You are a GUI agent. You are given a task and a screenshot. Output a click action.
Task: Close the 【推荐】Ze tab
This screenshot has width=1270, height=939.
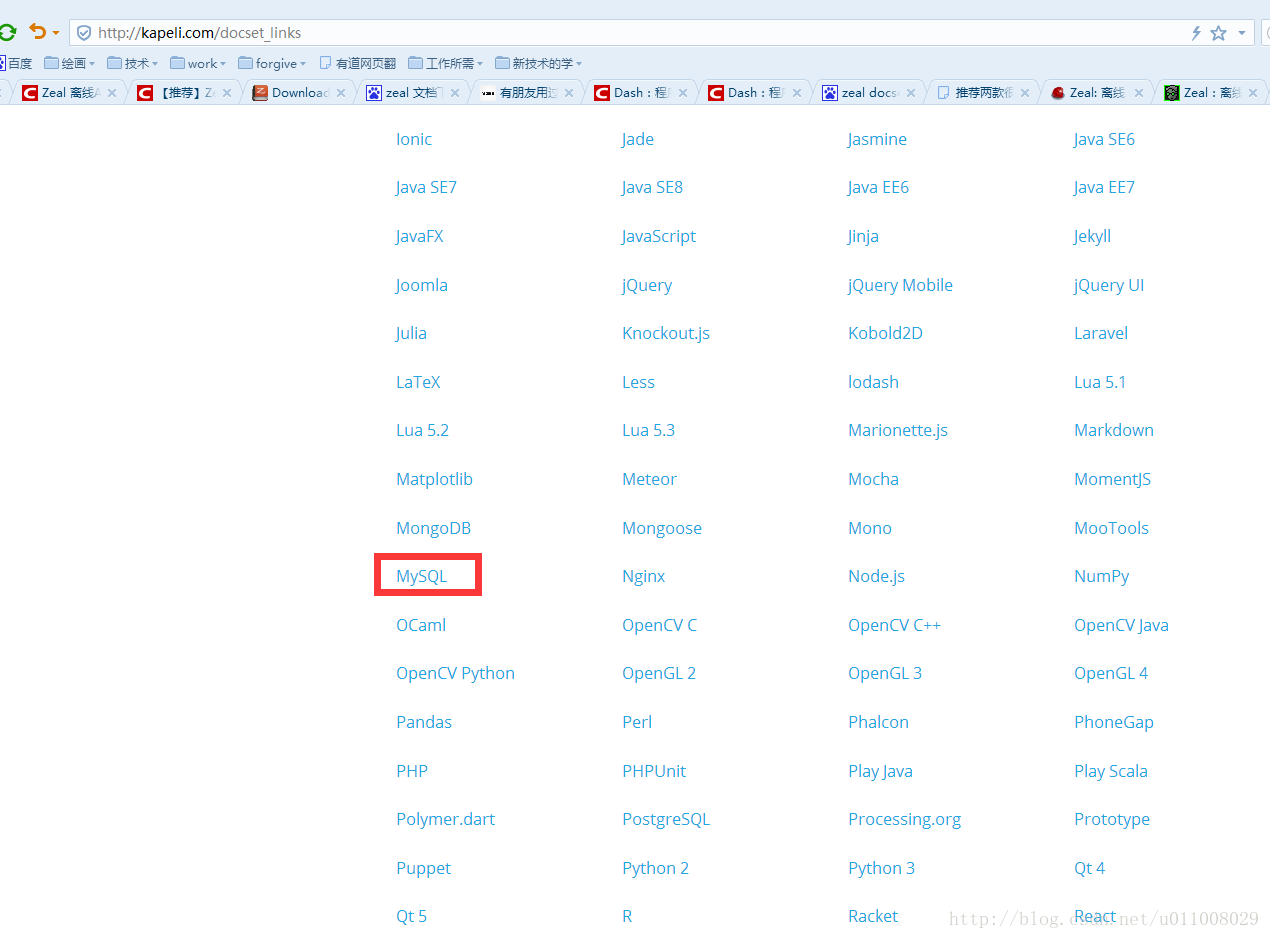227,93
